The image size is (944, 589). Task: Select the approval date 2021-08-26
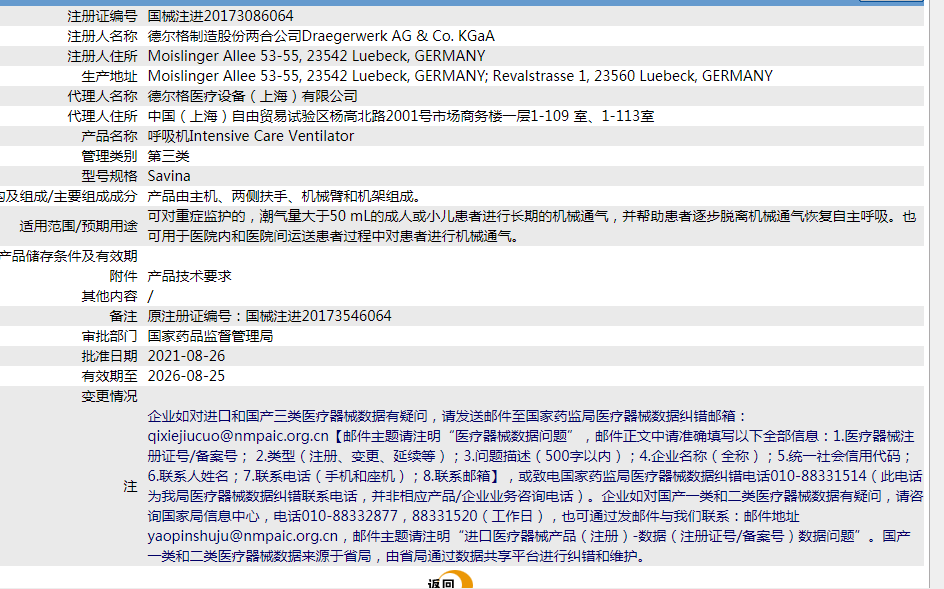click(x=187, y=356)
